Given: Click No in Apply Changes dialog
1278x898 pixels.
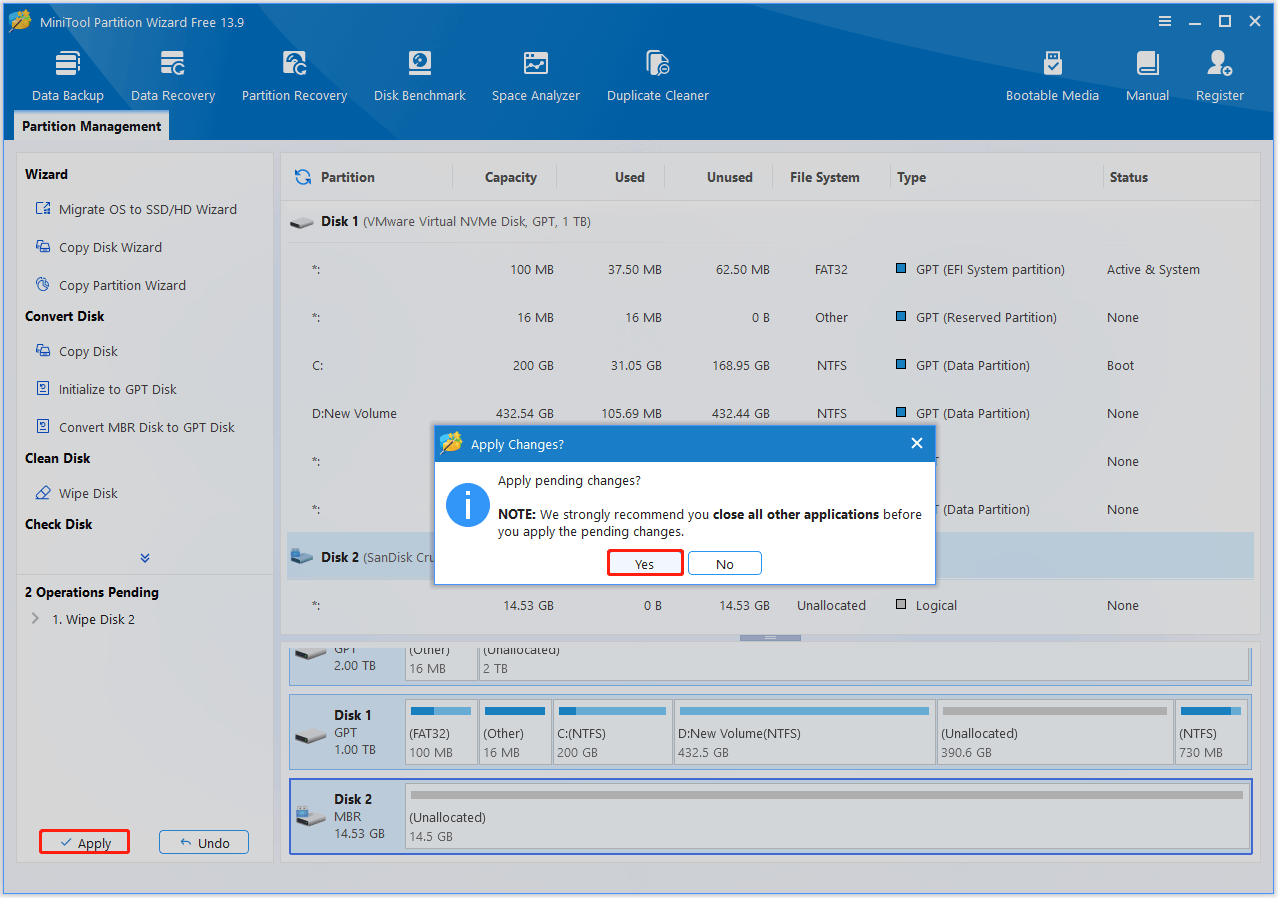Looking at the screenshot, I should point(724,564).
